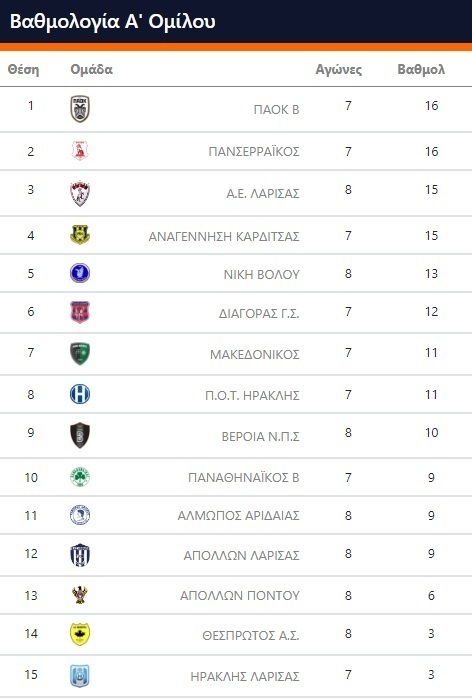Open the Θεσπρωτός Α.Σ. yellow shield icon
Viewport: 472px width, 699px height.
tap(80, 634)
